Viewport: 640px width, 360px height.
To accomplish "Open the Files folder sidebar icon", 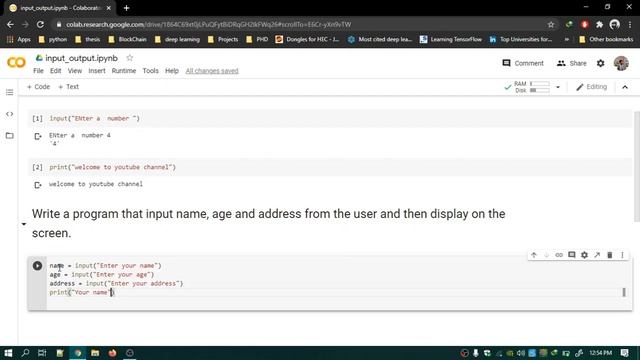I will pos(9,136).
